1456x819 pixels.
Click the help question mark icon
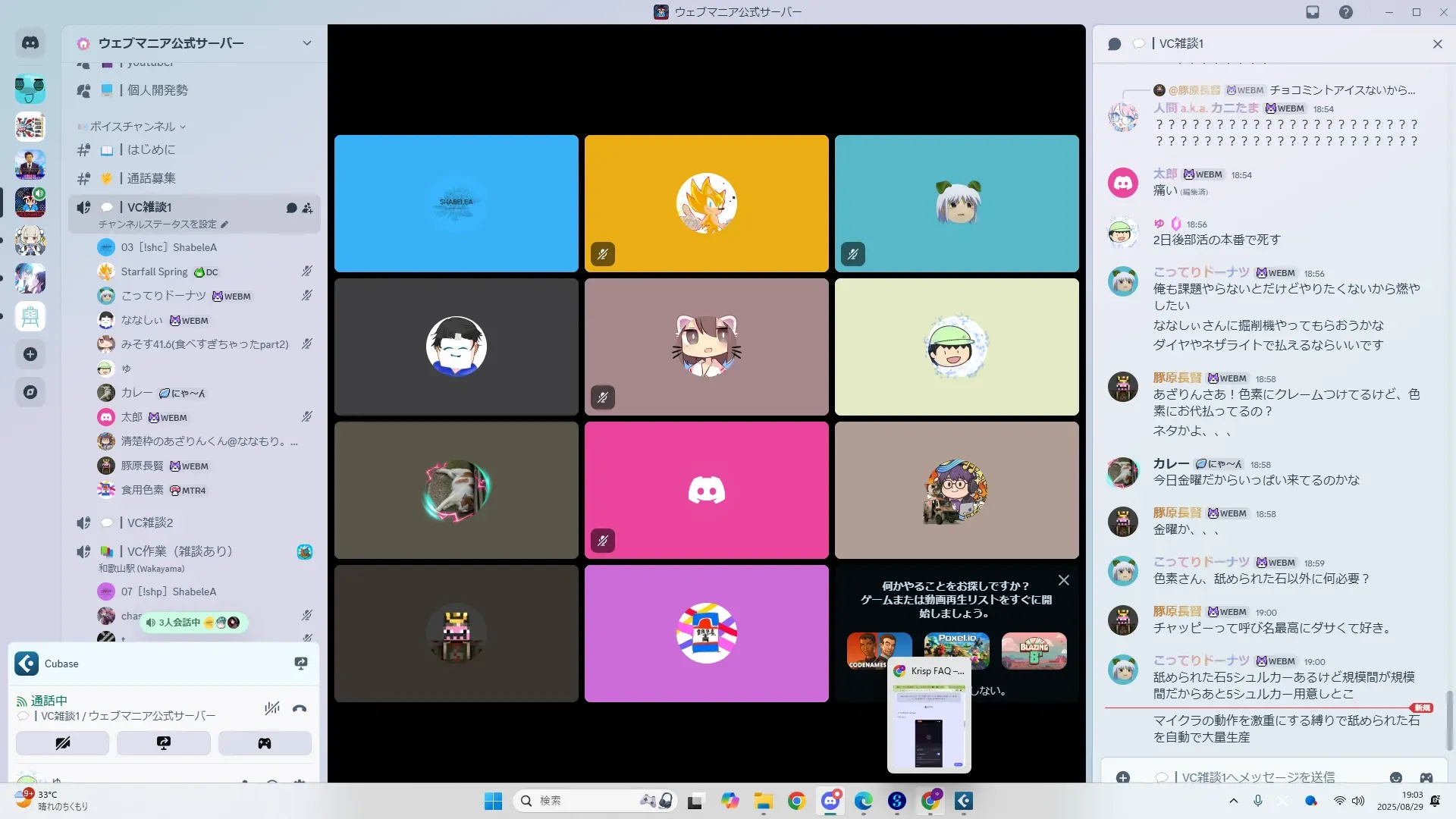pos(1345,12)
